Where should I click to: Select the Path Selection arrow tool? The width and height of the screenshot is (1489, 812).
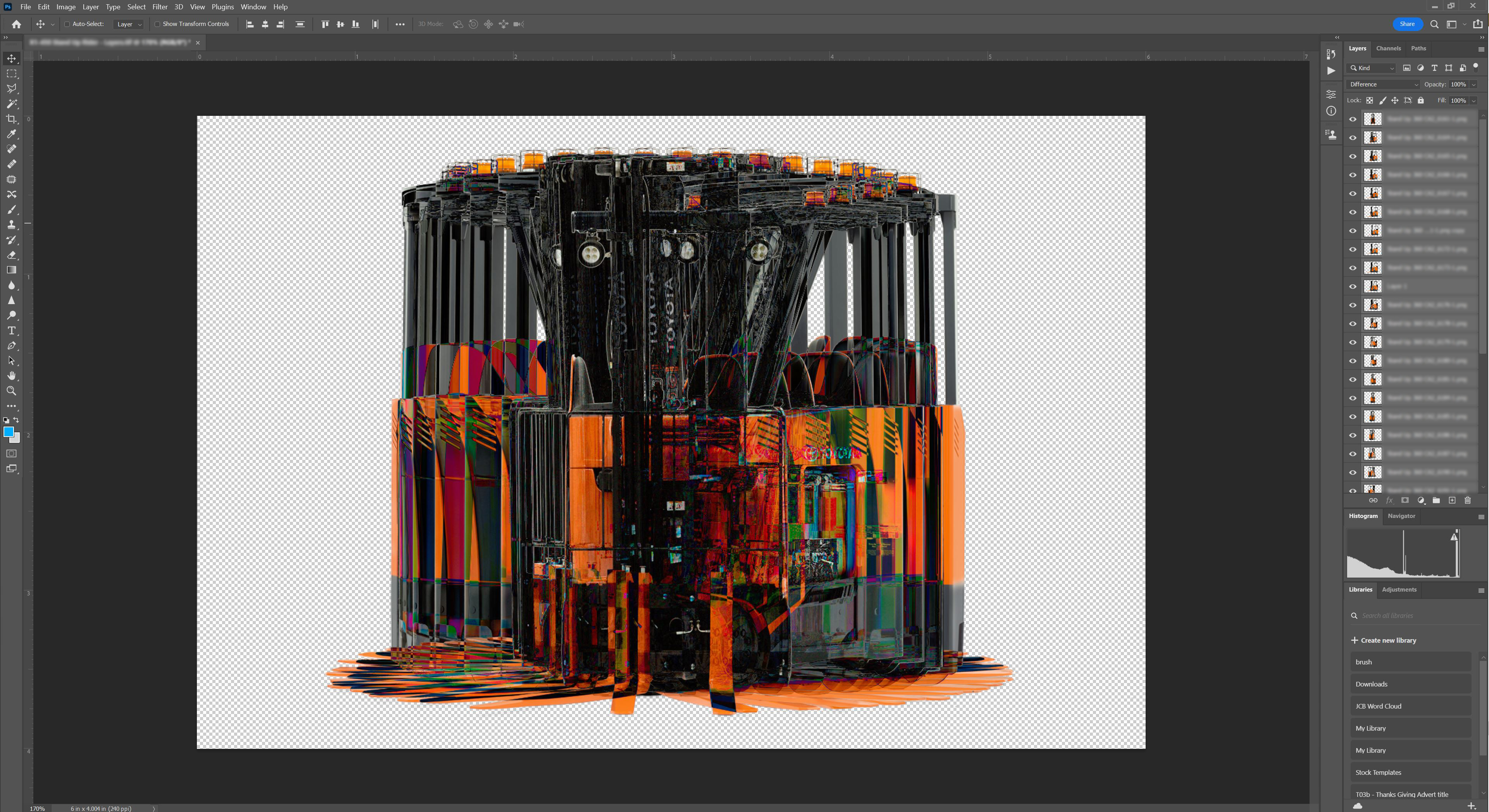click(12, 361)
